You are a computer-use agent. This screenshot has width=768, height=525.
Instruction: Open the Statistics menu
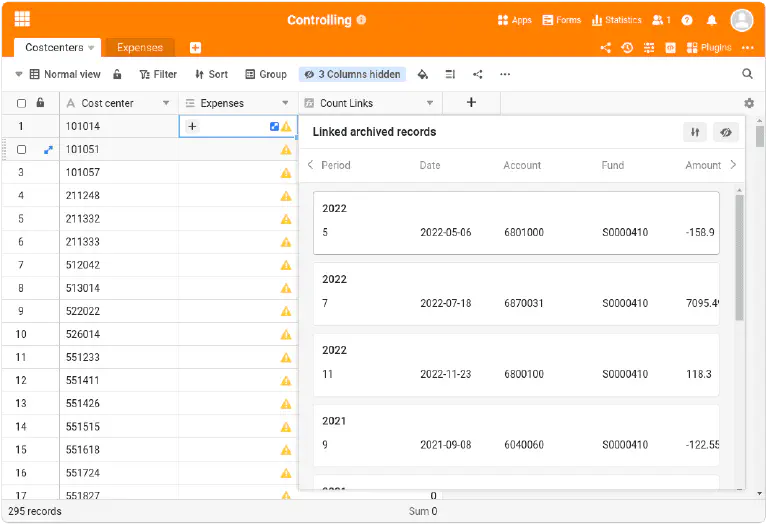(617, 20)
